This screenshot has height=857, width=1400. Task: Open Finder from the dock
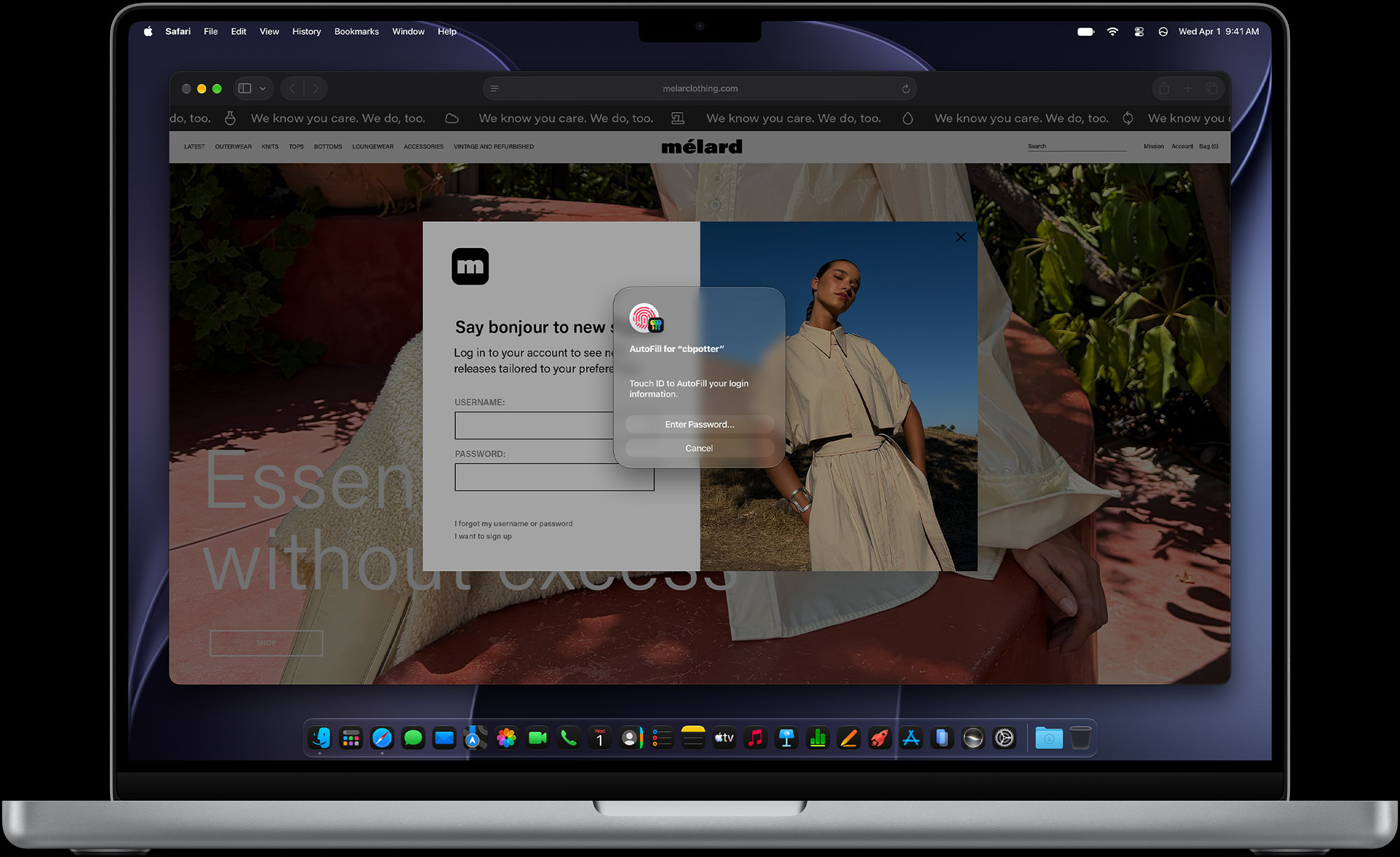click(320, 738)
